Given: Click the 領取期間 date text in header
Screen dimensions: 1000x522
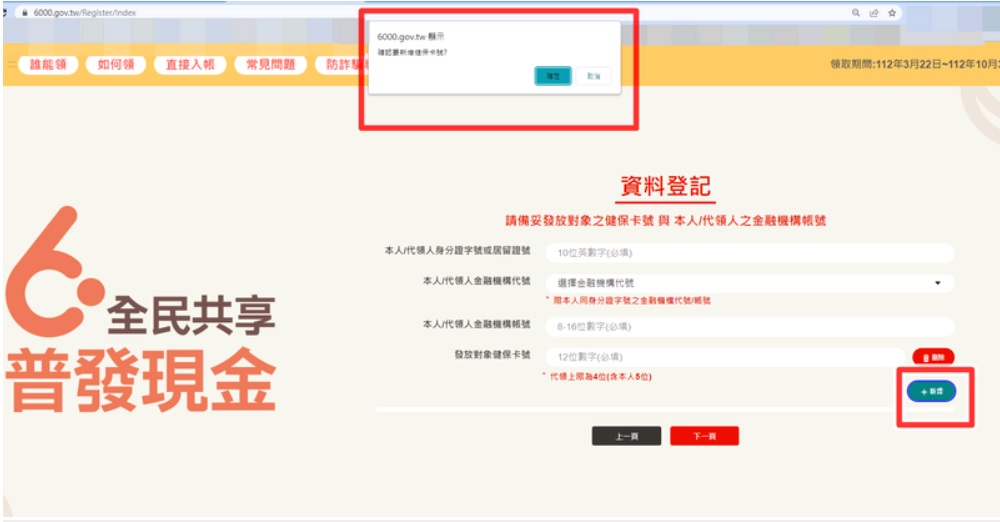Looking at the screenshot, I should (x=913, y=64).
